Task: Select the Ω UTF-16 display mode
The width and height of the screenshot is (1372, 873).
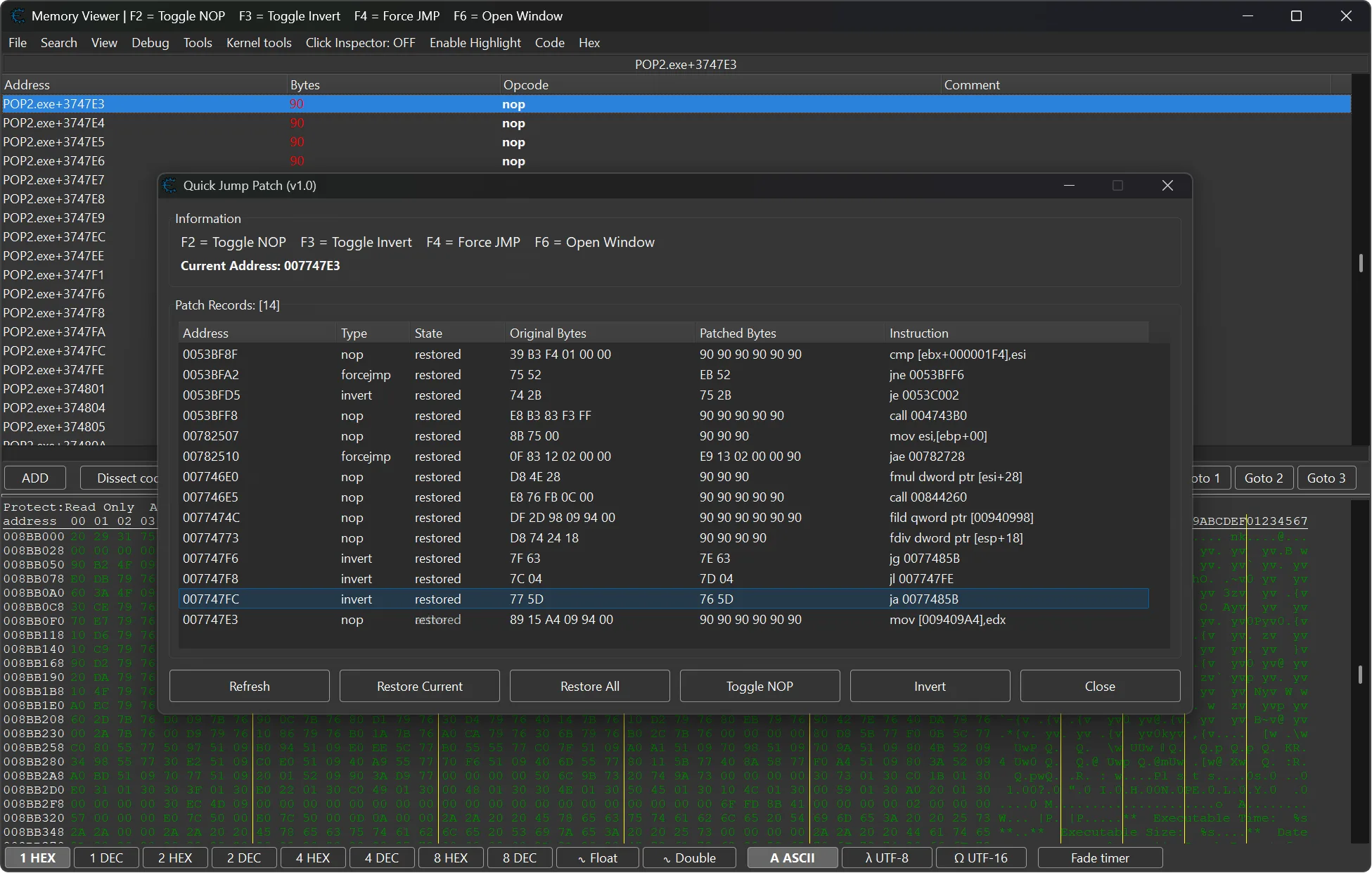Action: pyautogui.click(x=980, y=858)
